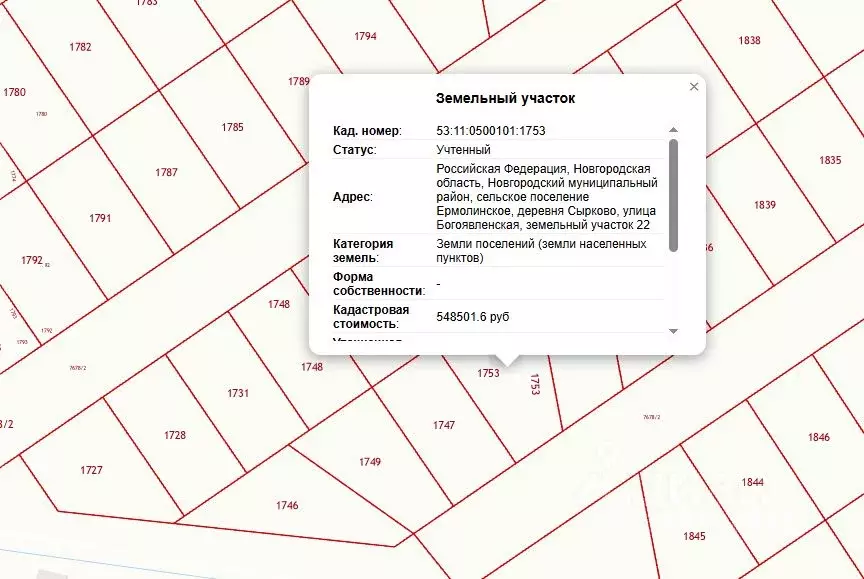Click the scroll up arrow in popup
The image size is (864, 579).
coord(673,130)
